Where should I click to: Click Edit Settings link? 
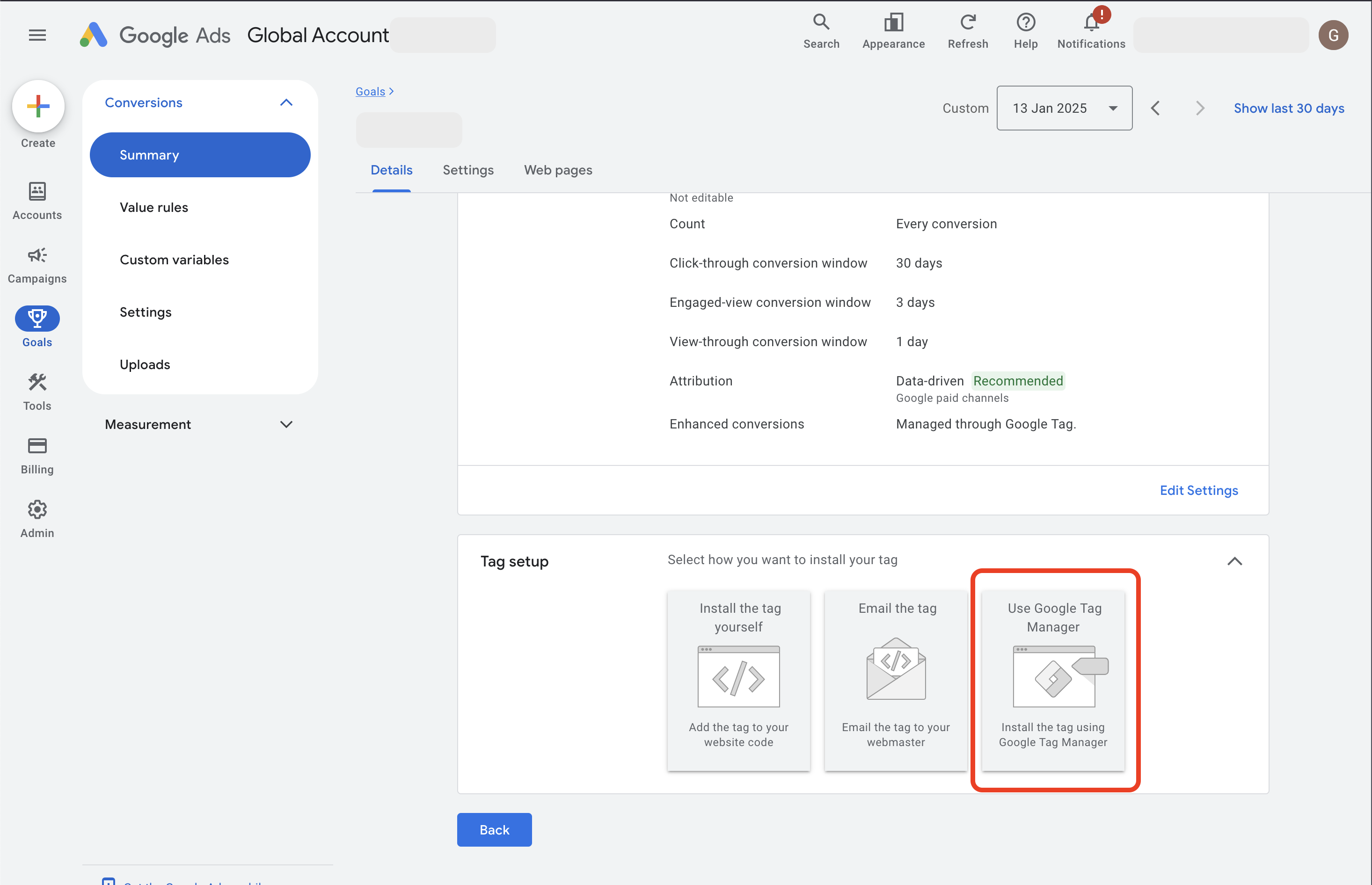click(x=1198, y=490)
